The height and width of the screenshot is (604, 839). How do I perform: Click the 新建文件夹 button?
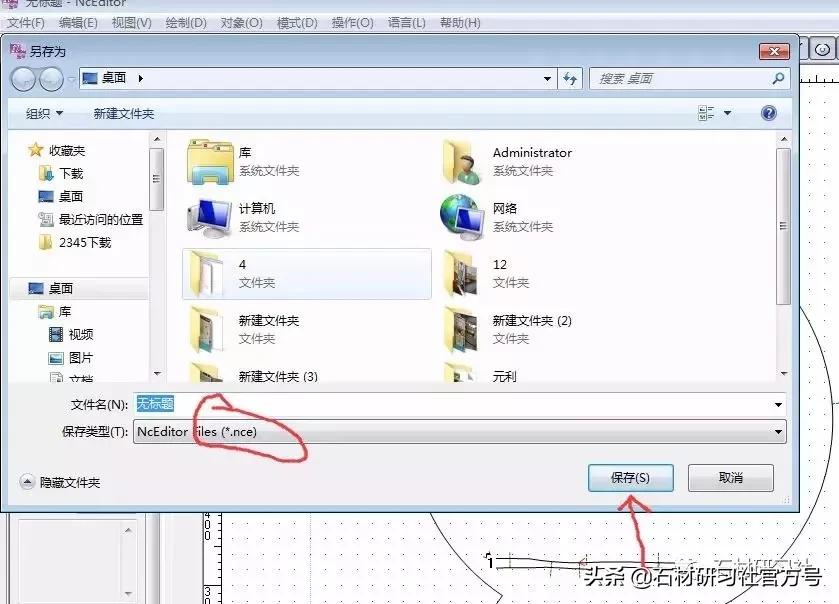click(124, 113)
